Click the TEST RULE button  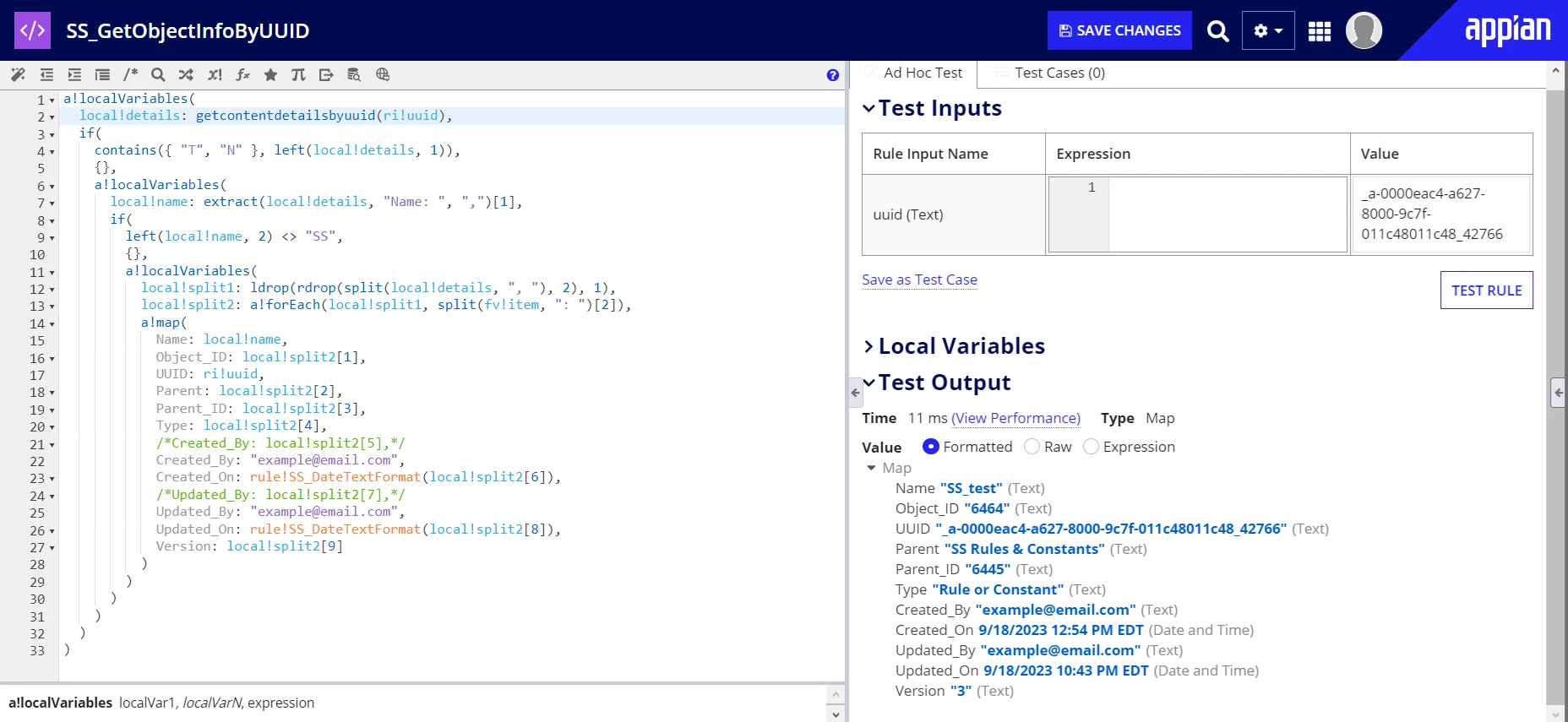point(1486,290)
